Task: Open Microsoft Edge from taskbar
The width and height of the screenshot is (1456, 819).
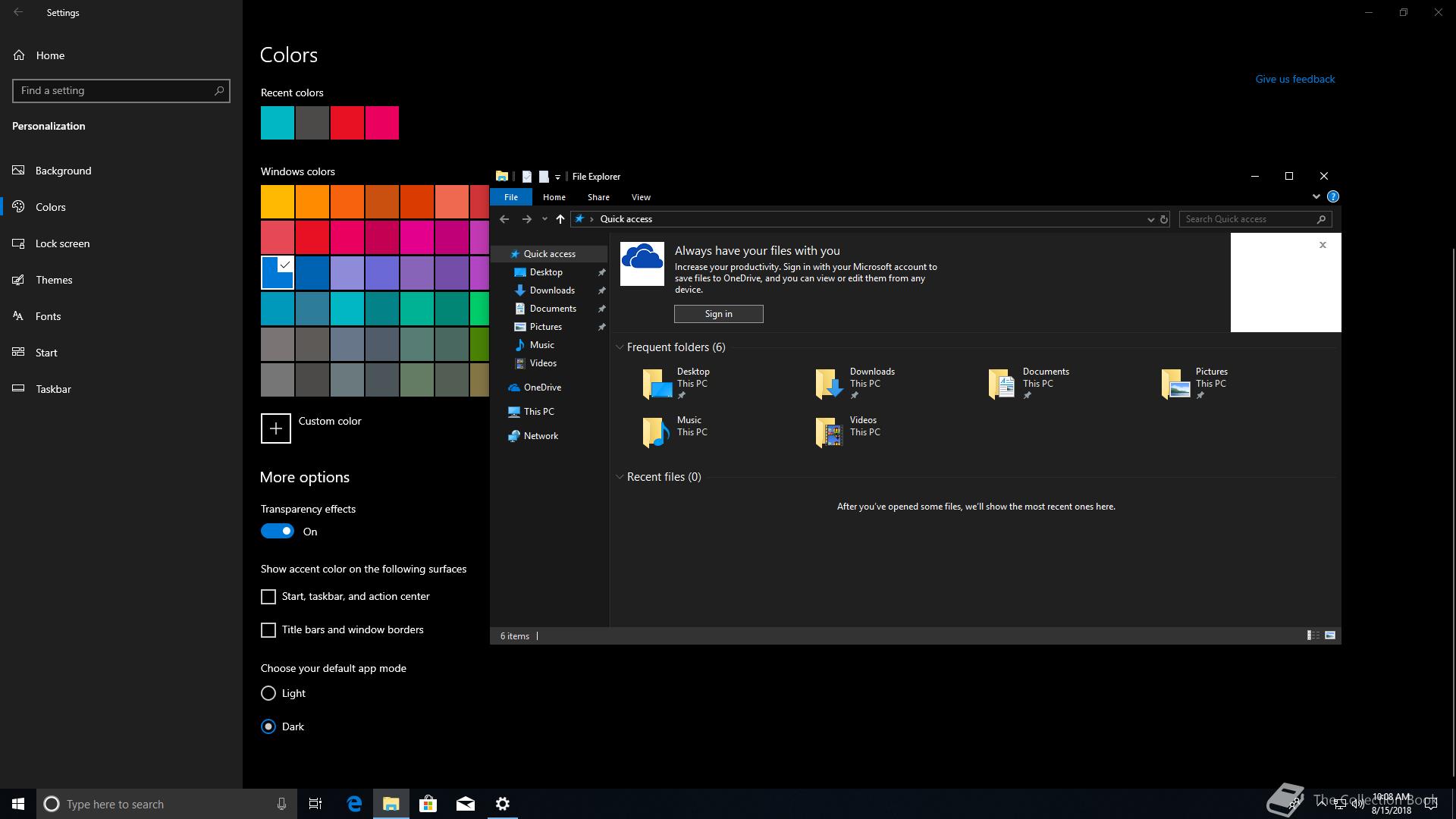Action: point(354,804)
